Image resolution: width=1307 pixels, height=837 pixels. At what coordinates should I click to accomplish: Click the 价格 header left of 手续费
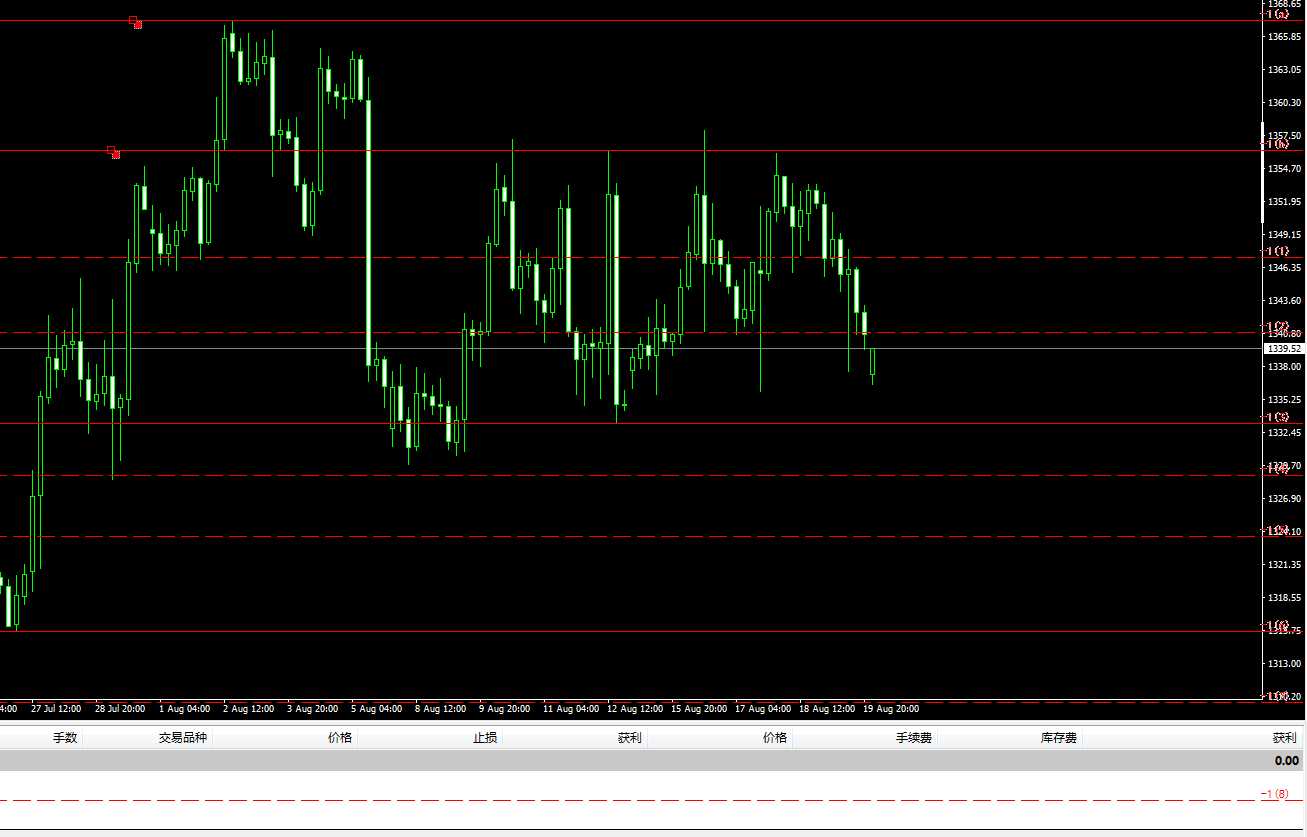click(775, 738)
